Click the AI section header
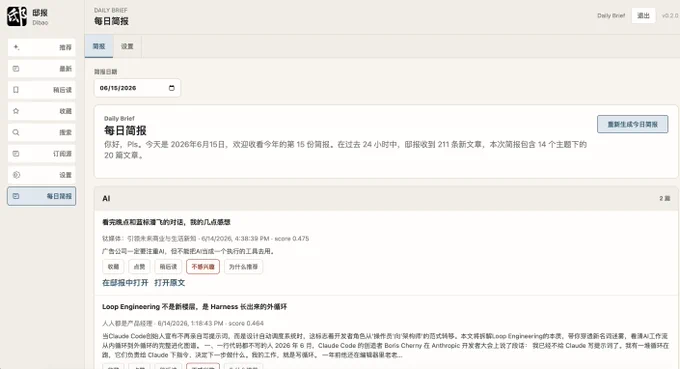Screen dimensions: 680x369 [x=386, y=199]
